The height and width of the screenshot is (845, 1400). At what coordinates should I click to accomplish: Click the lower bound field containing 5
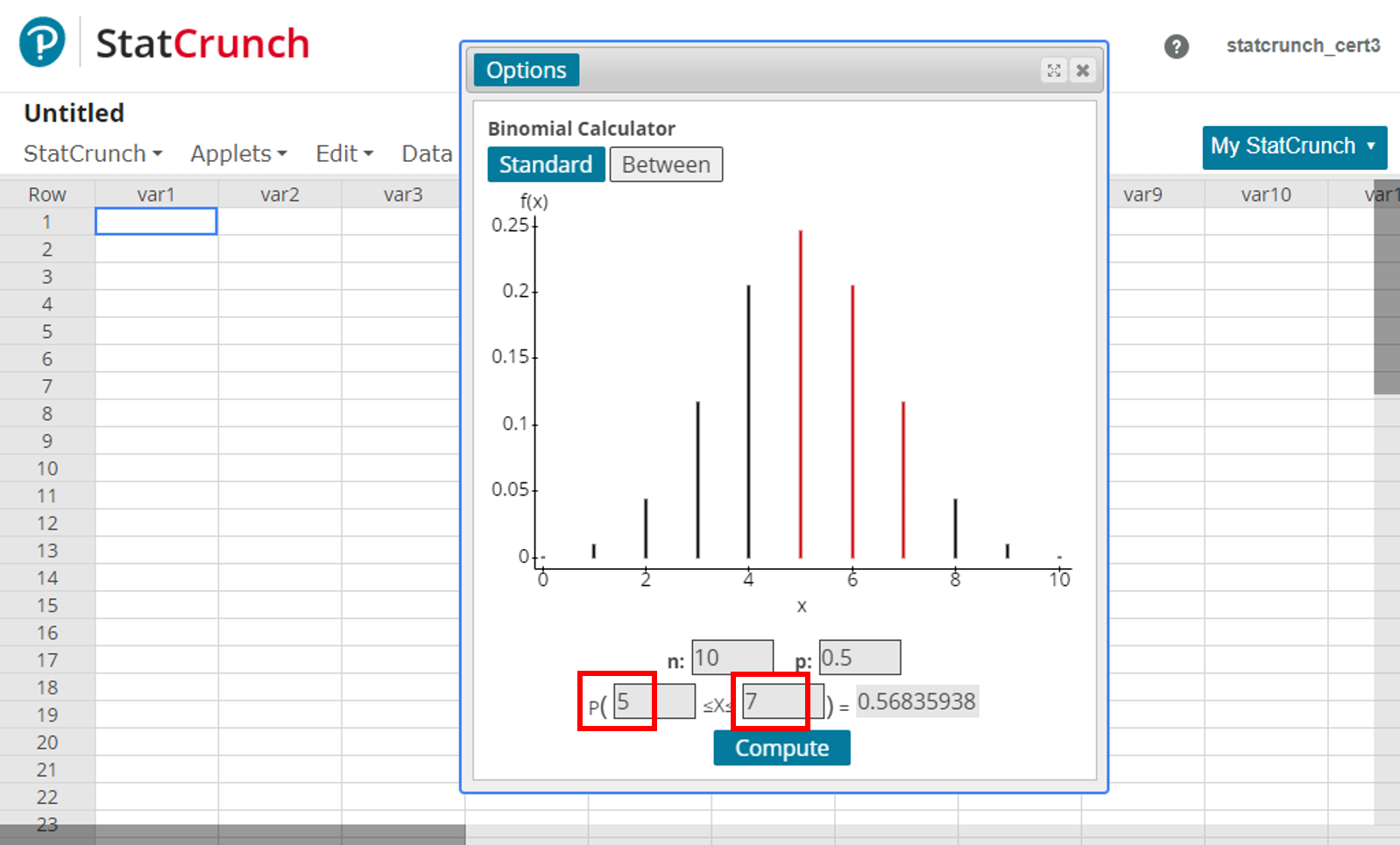pos(654,701)
